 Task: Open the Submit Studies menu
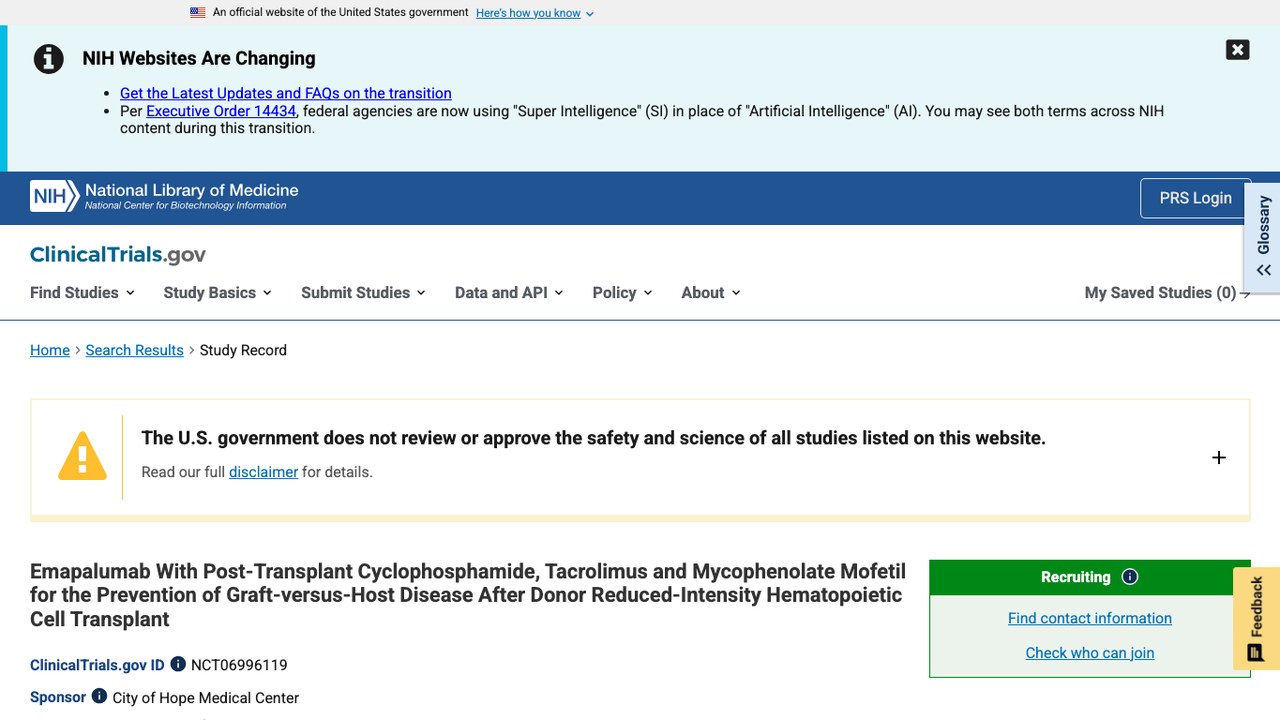[363, 293]
